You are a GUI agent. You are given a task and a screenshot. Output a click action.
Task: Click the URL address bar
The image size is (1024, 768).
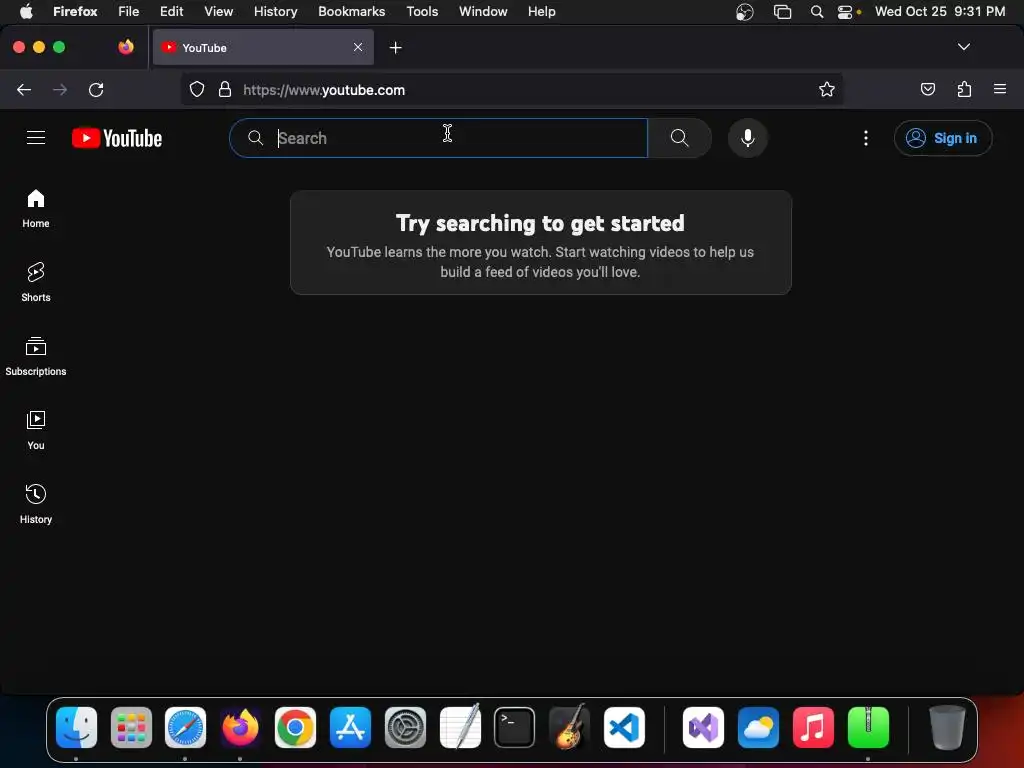512,89
